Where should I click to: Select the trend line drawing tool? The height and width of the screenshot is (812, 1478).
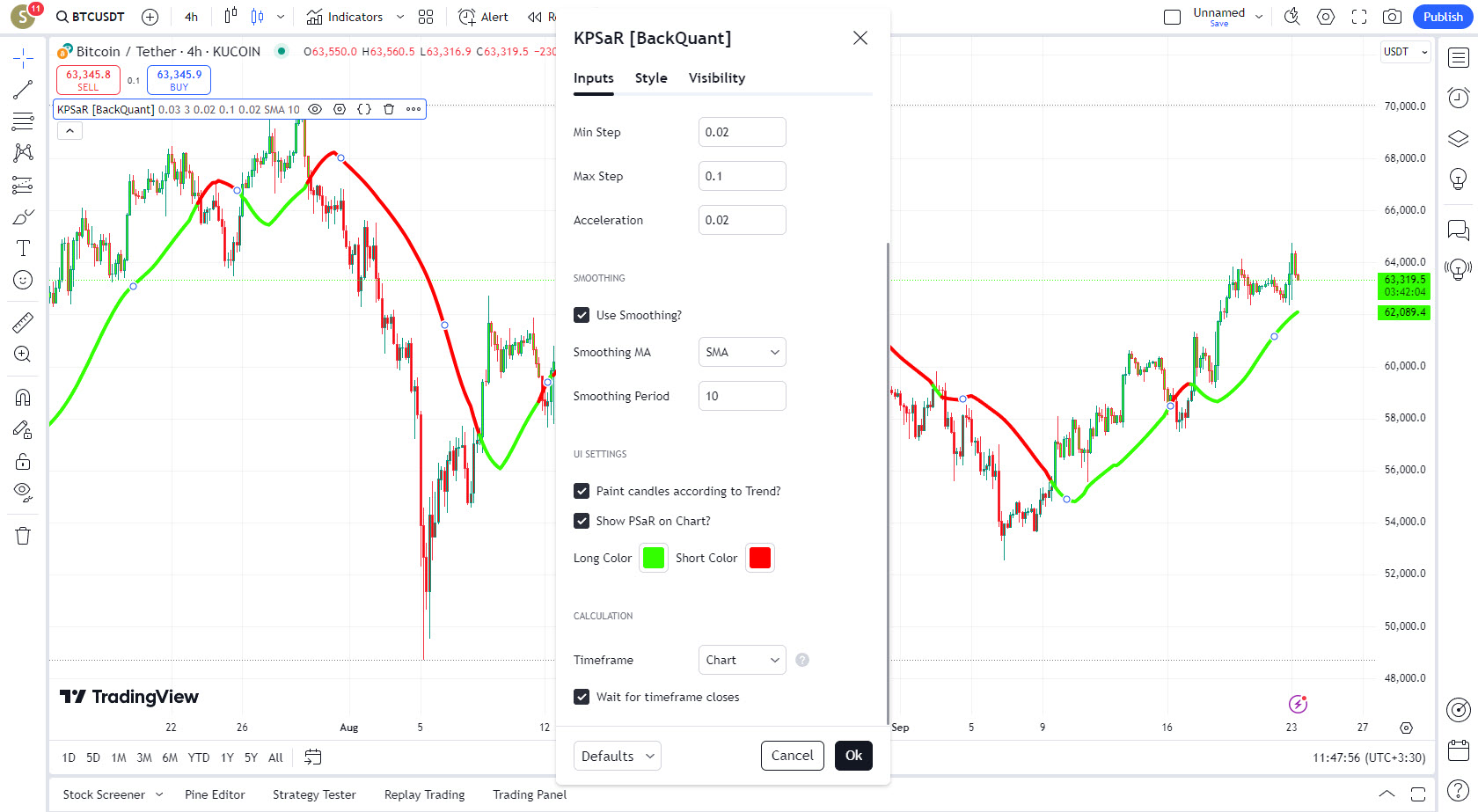23,90
